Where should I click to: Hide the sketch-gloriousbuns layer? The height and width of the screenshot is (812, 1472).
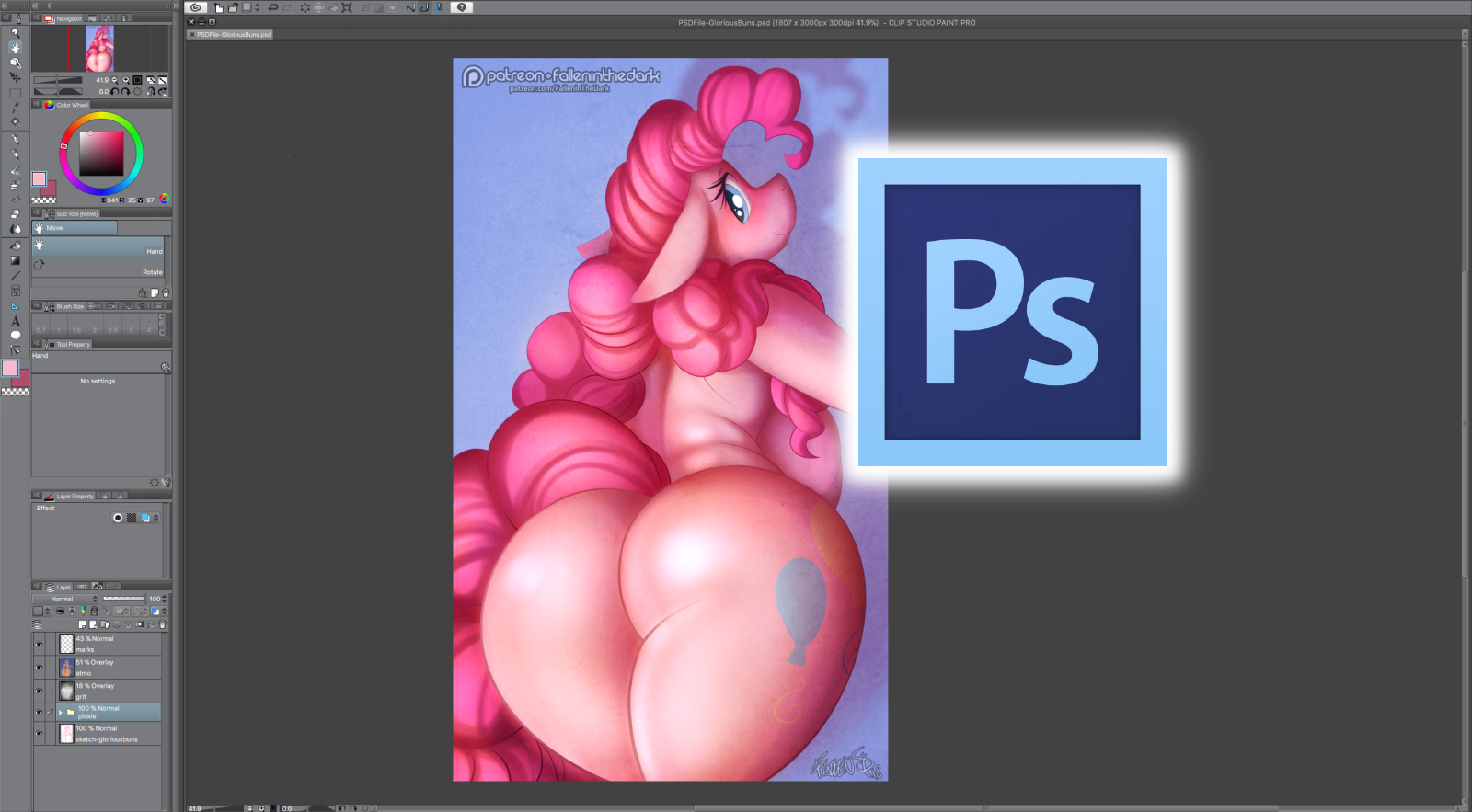click(x=39, y=733)
